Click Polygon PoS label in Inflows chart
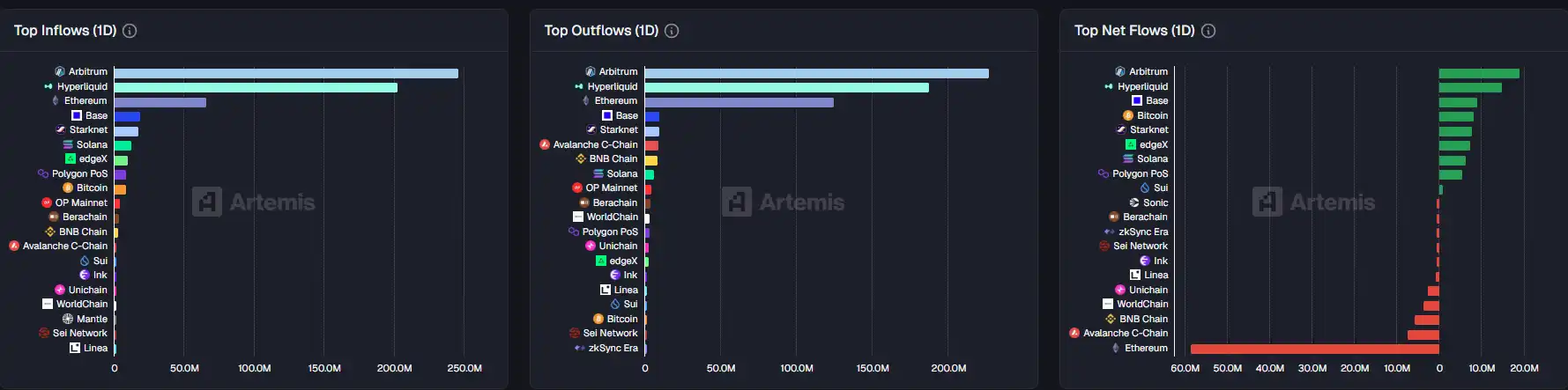The width and height of the screenshot is (1568, 390). (x=79, y=173)
